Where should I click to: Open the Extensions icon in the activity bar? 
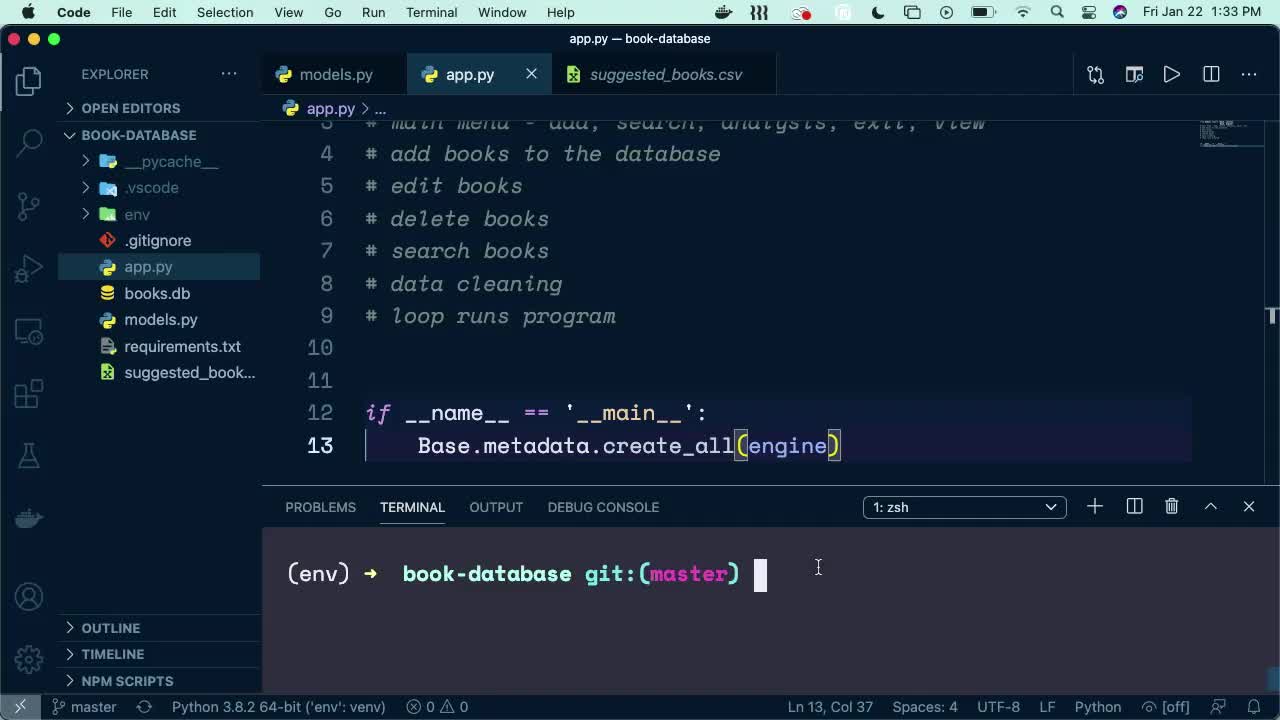[27, 393]
